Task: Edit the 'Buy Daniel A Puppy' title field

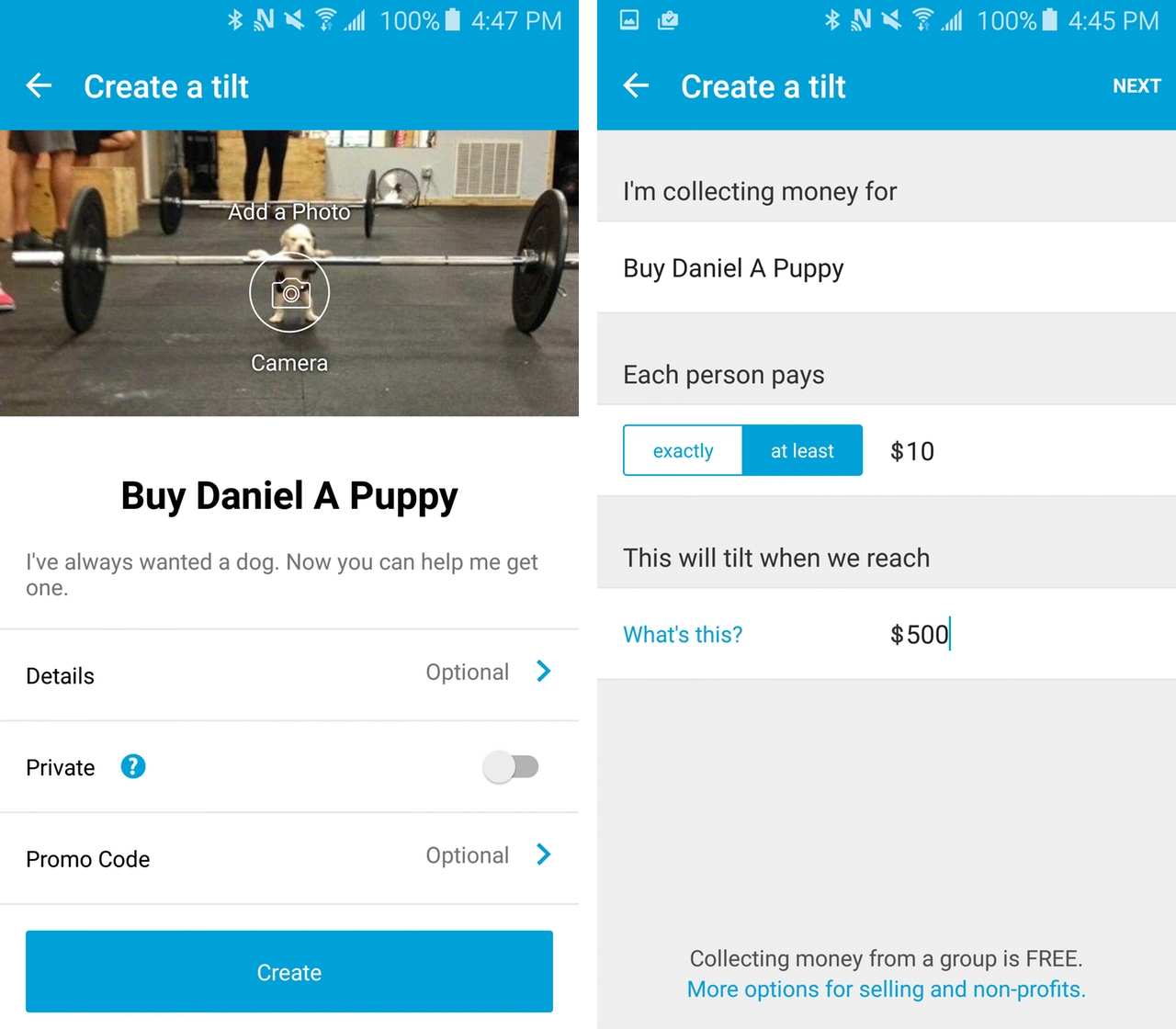Action: 733,268
